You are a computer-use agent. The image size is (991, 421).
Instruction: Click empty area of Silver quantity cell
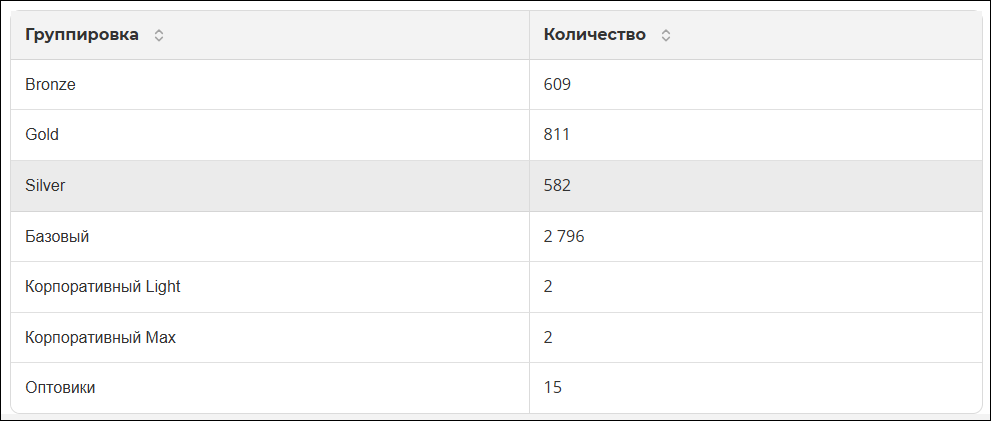(777, 186)
